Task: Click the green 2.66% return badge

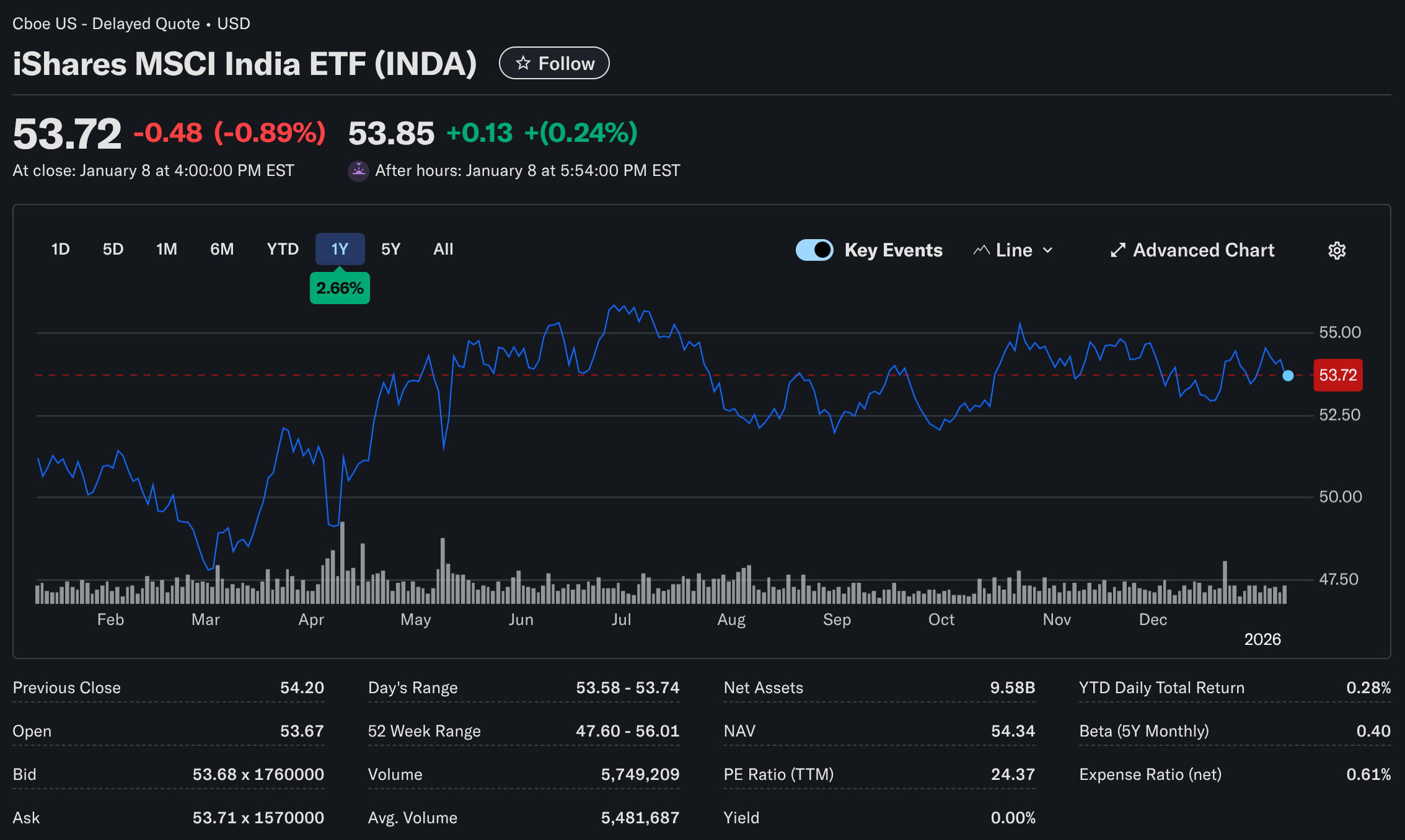Action: tap(340, 288)
